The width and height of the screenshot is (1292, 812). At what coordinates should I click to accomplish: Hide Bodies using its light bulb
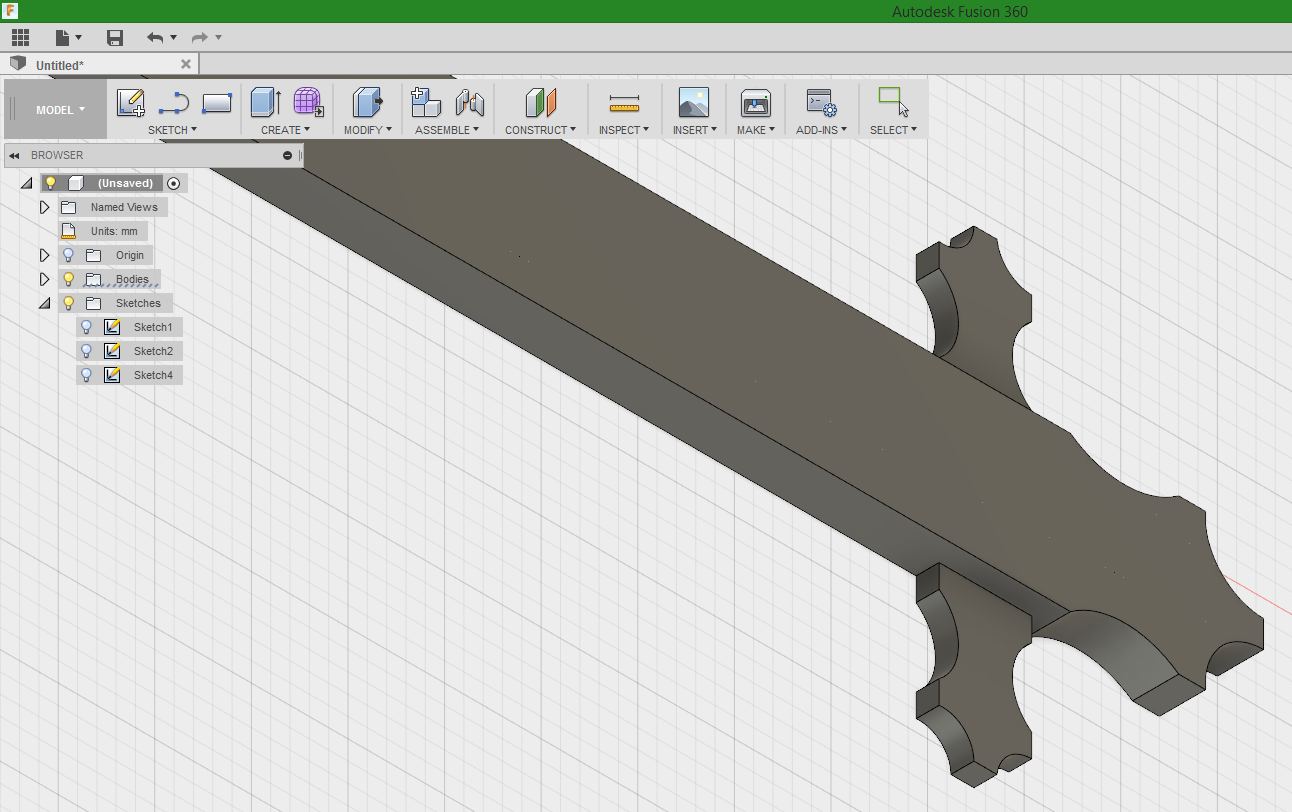(68, 279)
